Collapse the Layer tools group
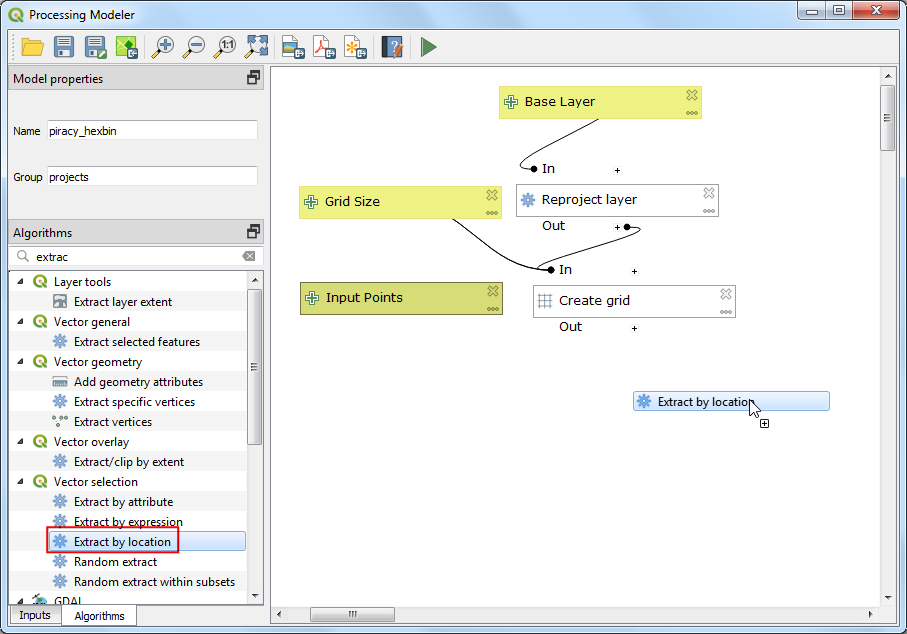 [x=21, y=282]
